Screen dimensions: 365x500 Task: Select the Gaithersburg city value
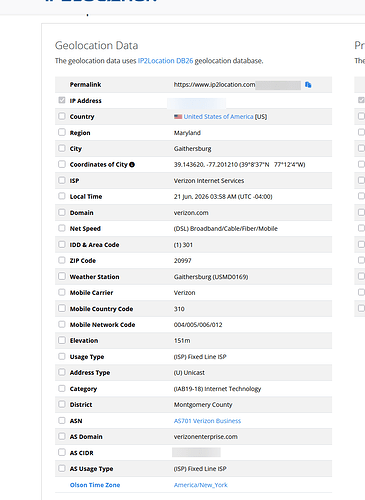tap(192, 149)
